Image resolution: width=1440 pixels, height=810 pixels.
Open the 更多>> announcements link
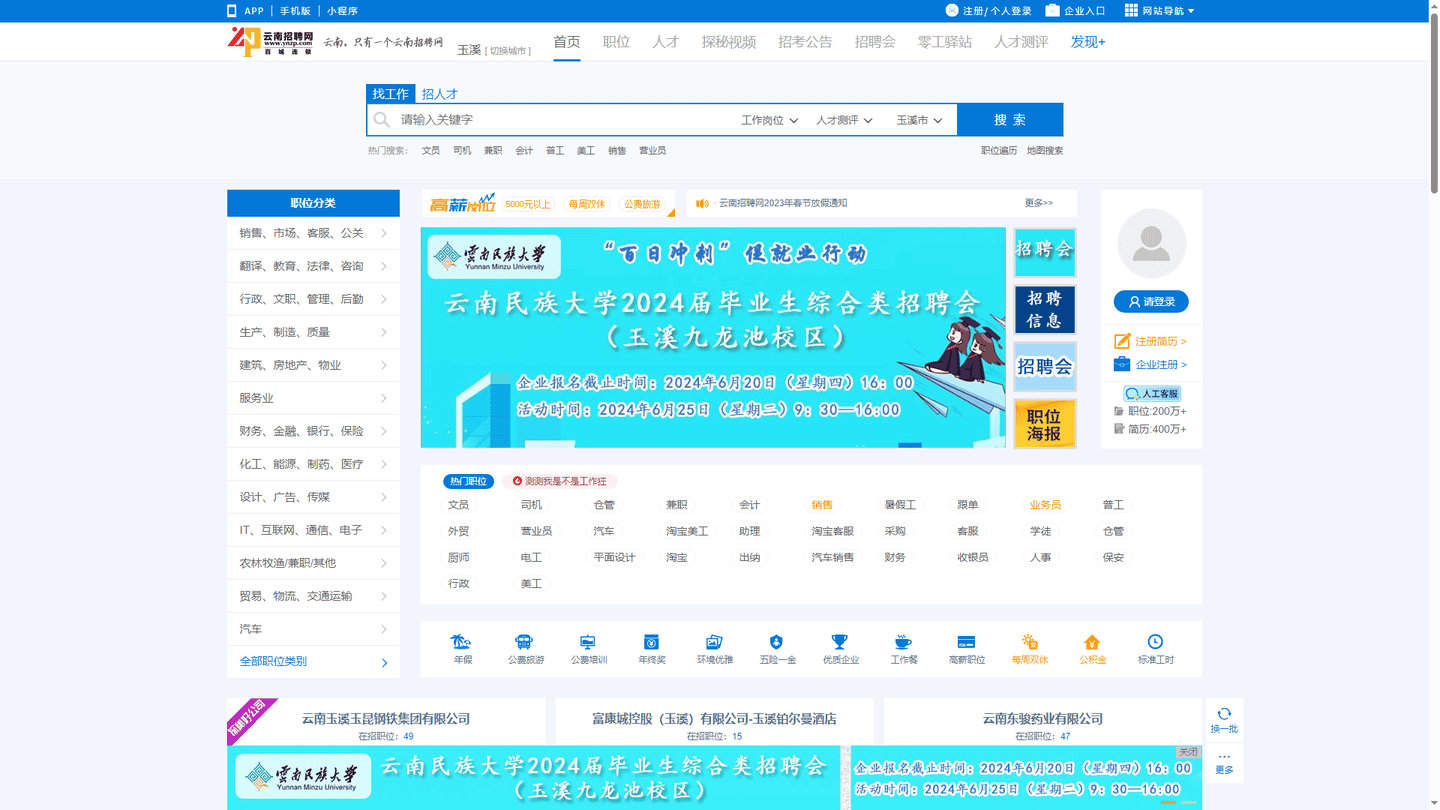point(1039,203)
